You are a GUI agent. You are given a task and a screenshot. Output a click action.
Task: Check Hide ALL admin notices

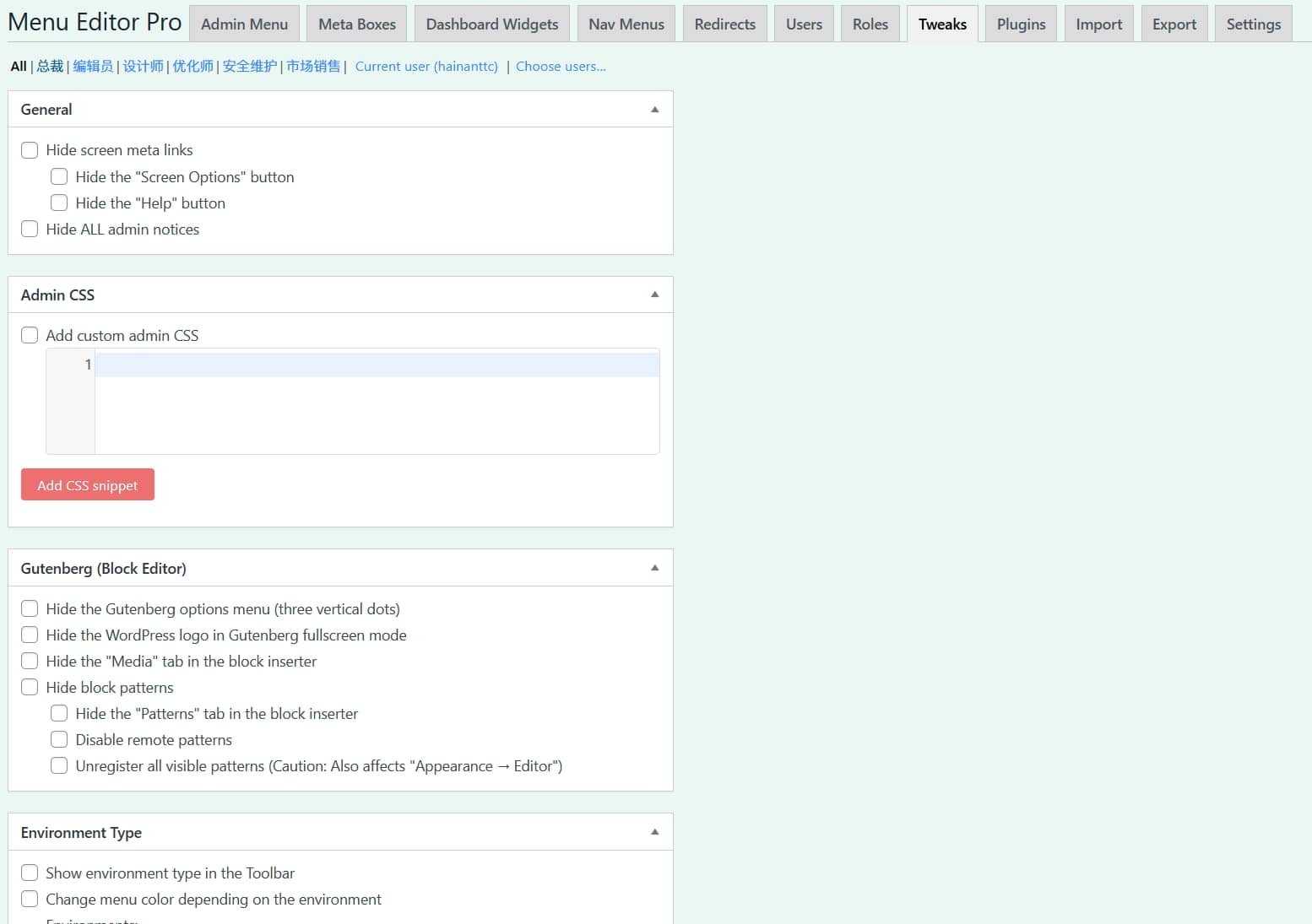click(x=30, y=230)
